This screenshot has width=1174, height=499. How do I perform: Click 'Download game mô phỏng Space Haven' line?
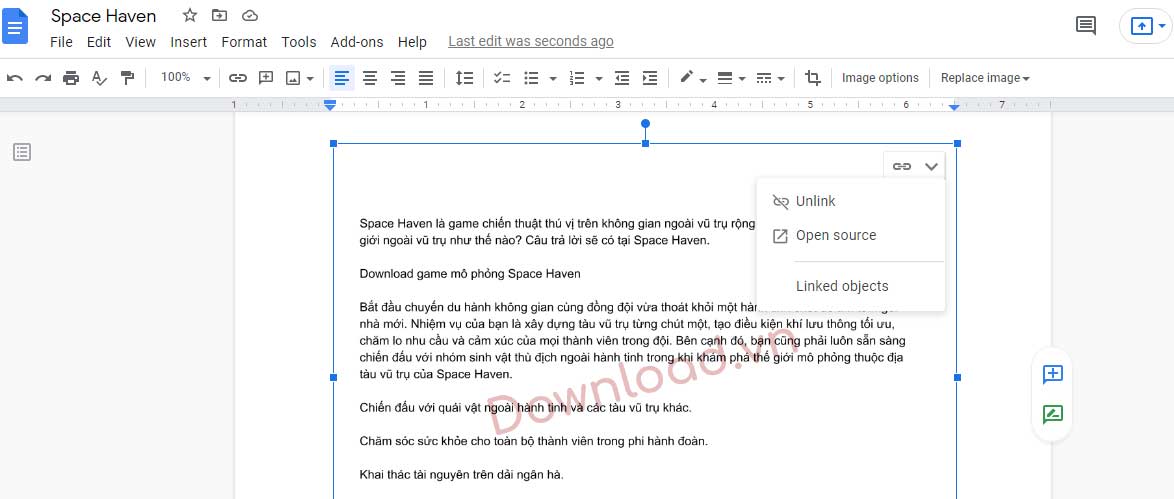pyautogui.click(x=469, y=273)
